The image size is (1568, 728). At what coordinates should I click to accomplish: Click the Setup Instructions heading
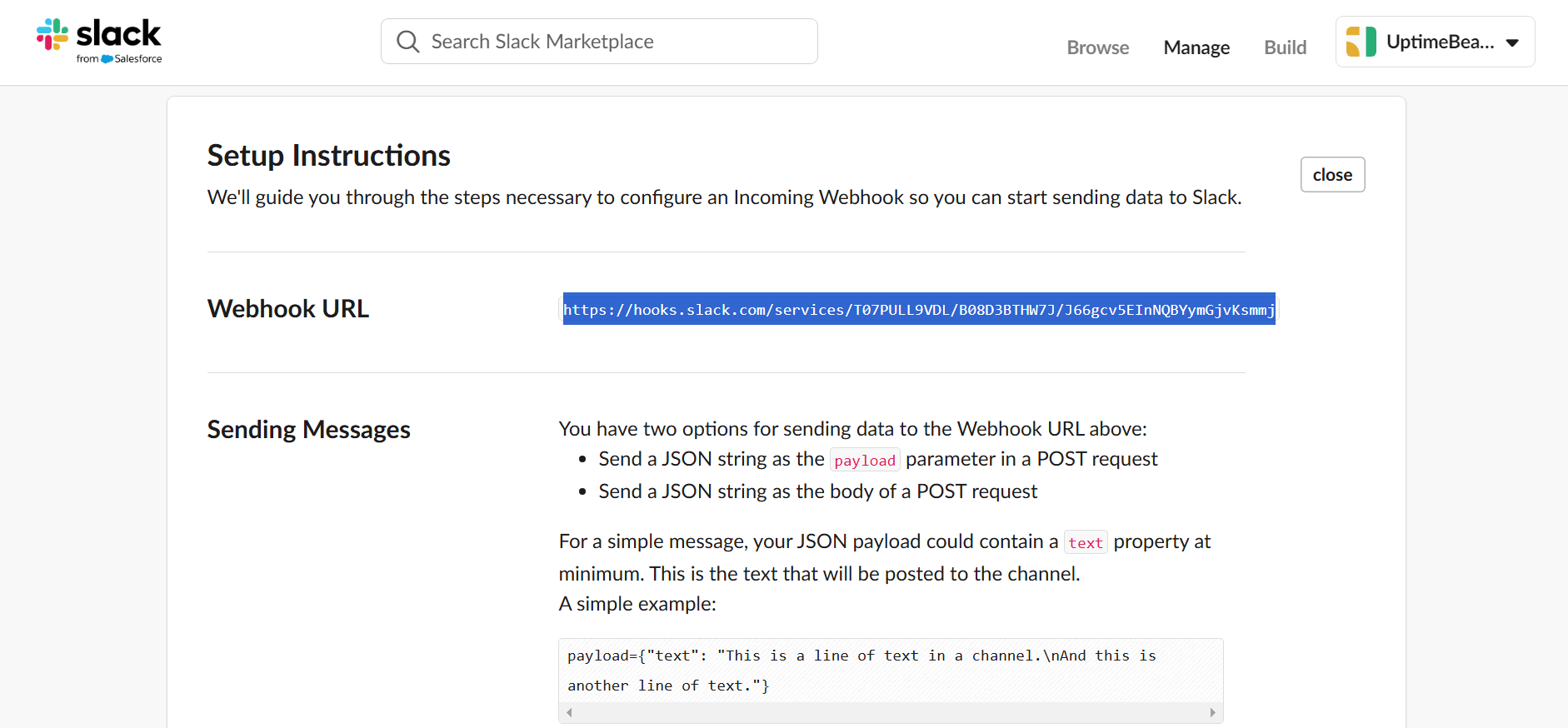(x=328, y=155)
